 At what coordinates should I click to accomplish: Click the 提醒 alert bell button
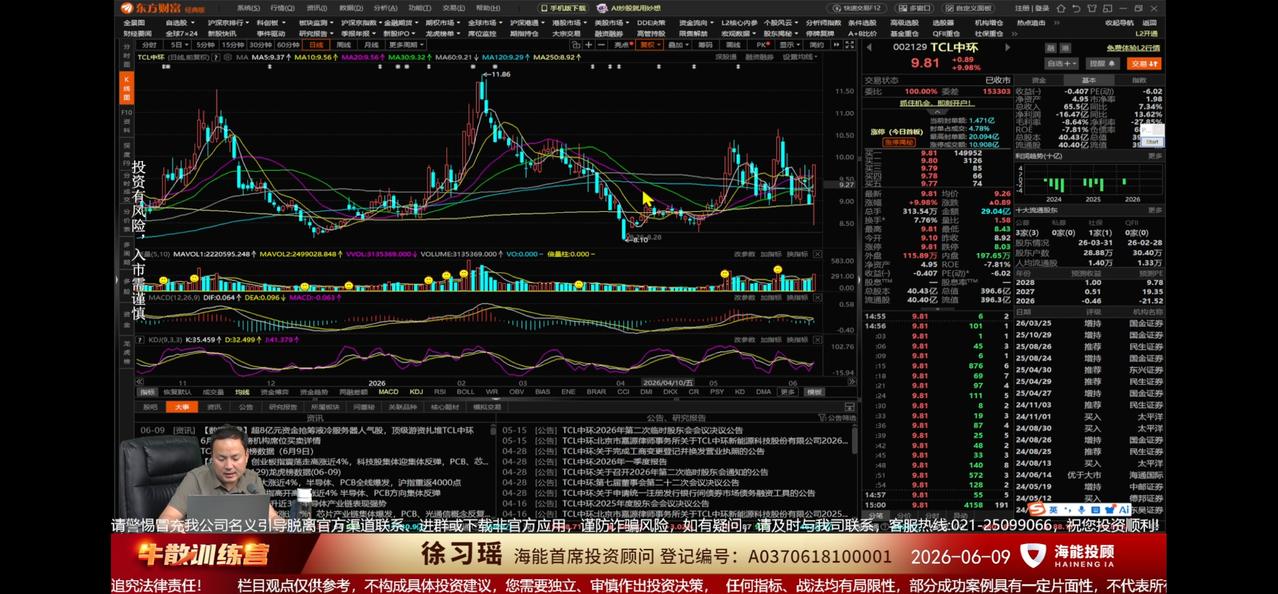1103,64
